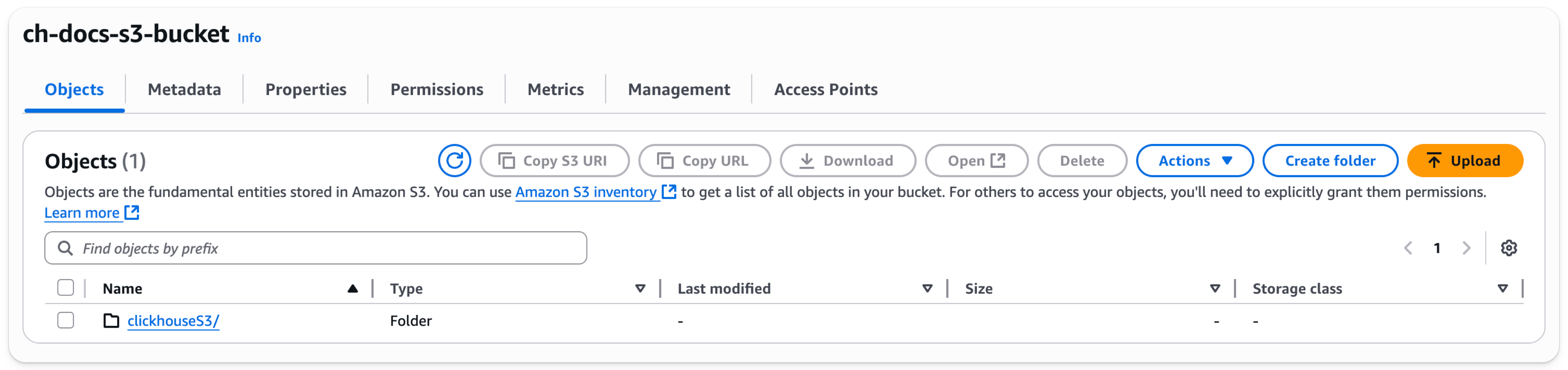The width and height of the screenshot is (1568, 370).
Task: Open the Type column filter dropdown
Action: (640, 289)
